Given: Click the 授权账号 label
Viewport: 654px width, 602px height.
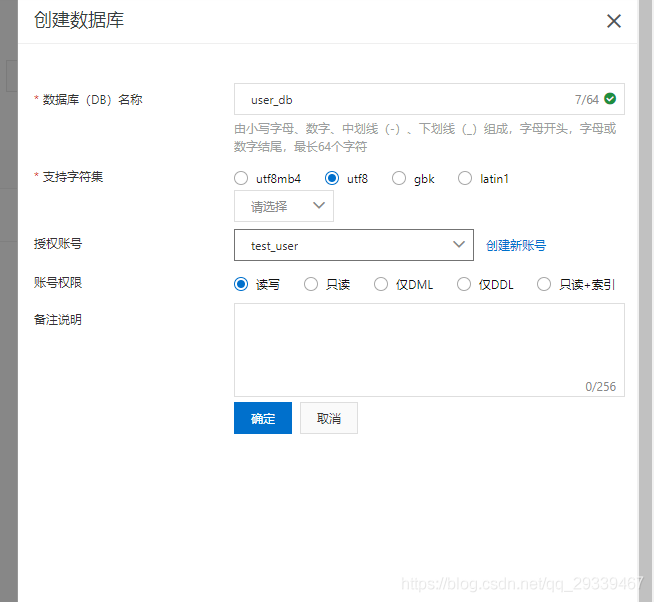Looking at the screenshot, I should click(x=58, y=243).
